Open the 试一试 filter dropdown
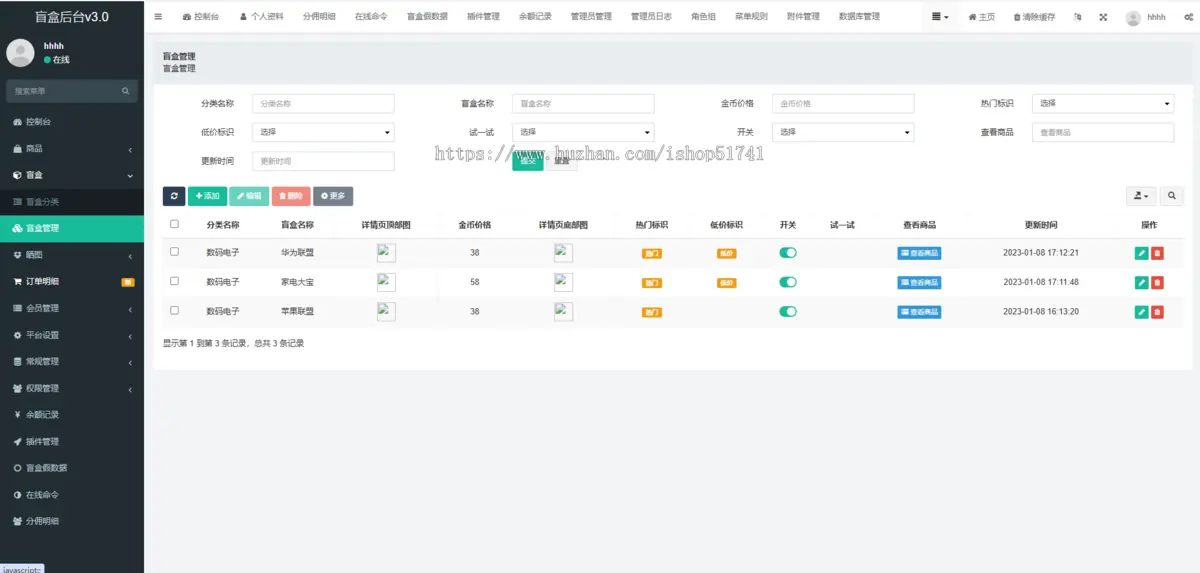Screen dimensions: 1200x573 pos(583,132)
